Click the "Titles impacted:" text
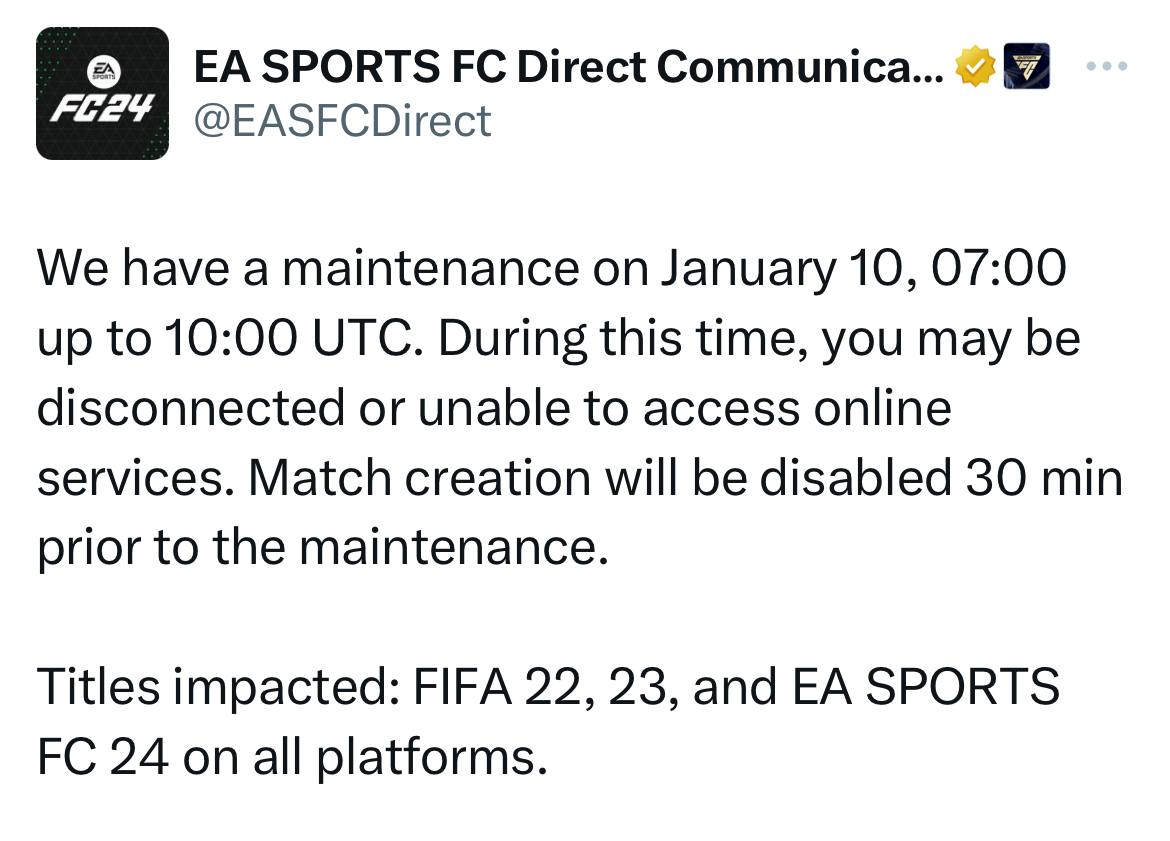 point(218,687)
